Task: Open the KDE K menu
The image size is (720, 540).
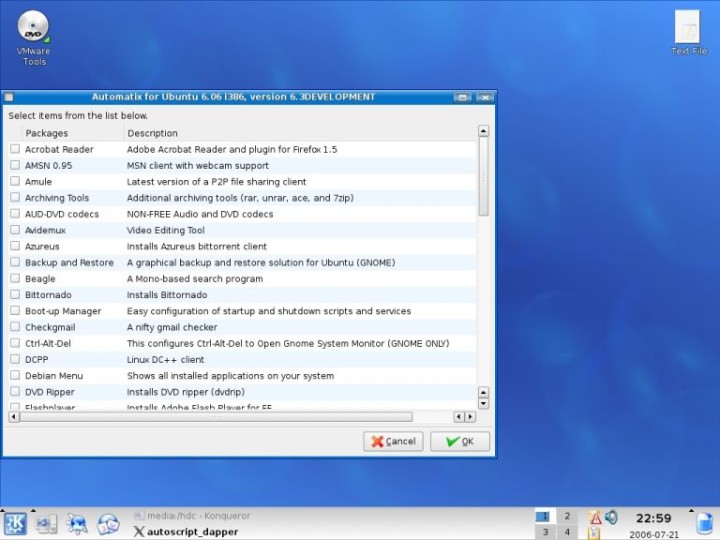Action: point(15,524)
